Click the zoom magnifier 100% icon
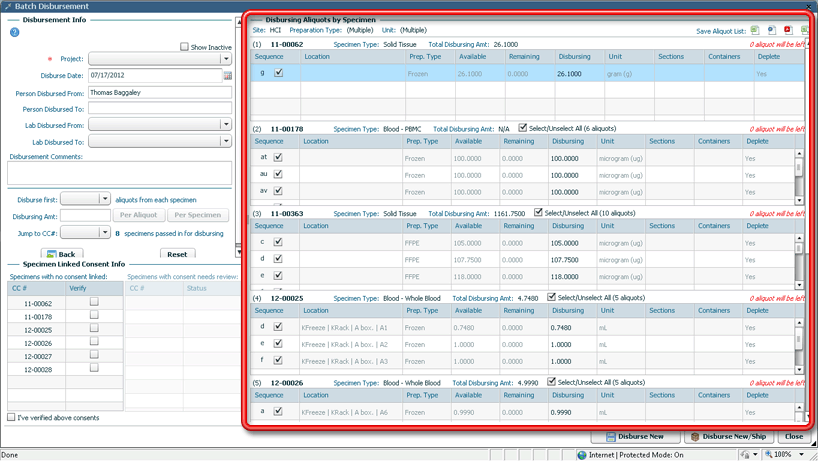 pos(768,454)
